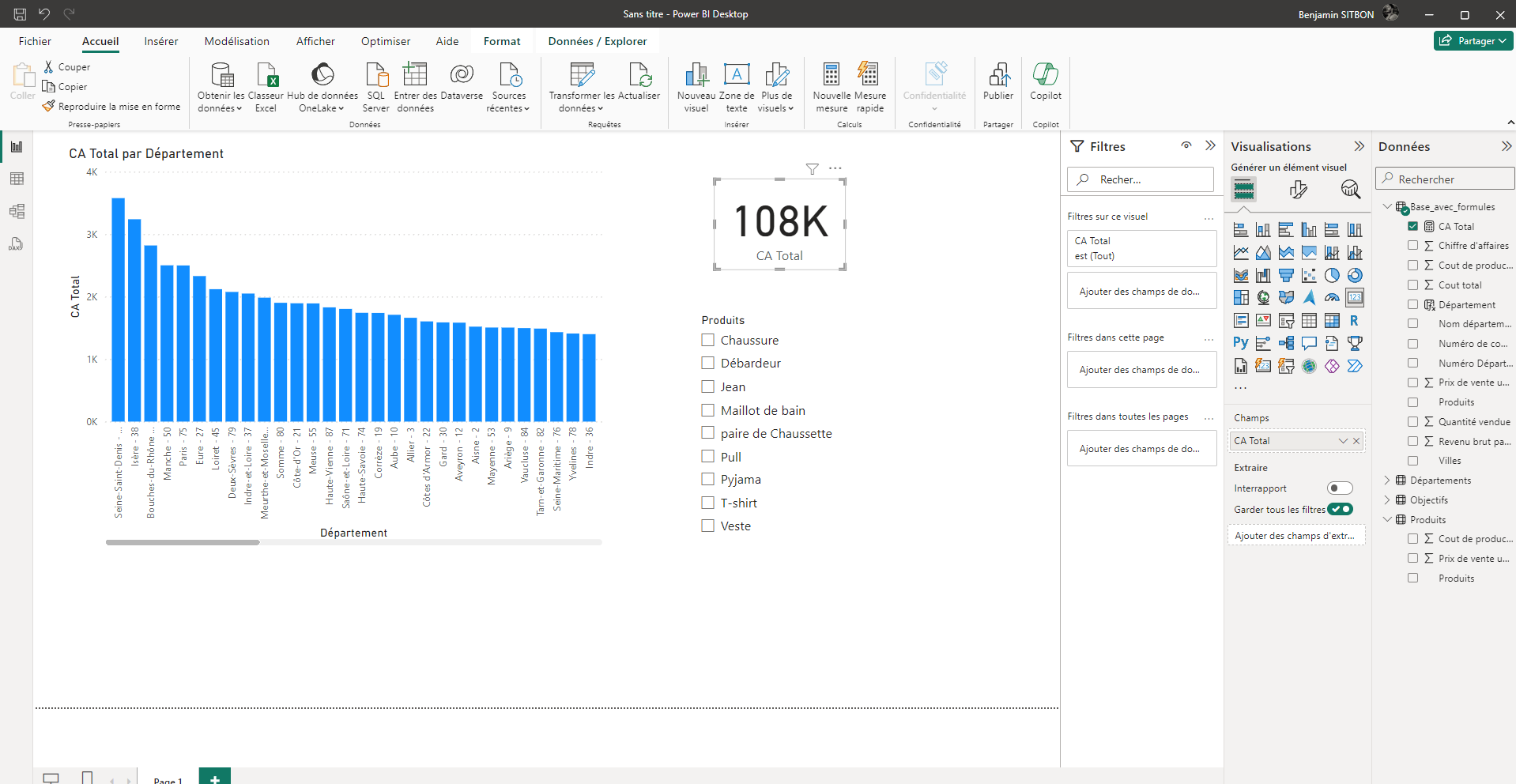Choose the Matrix visualization icon
This screenshot has width=1516, height=784.
pyautogui.click(x=1332, y=321)
